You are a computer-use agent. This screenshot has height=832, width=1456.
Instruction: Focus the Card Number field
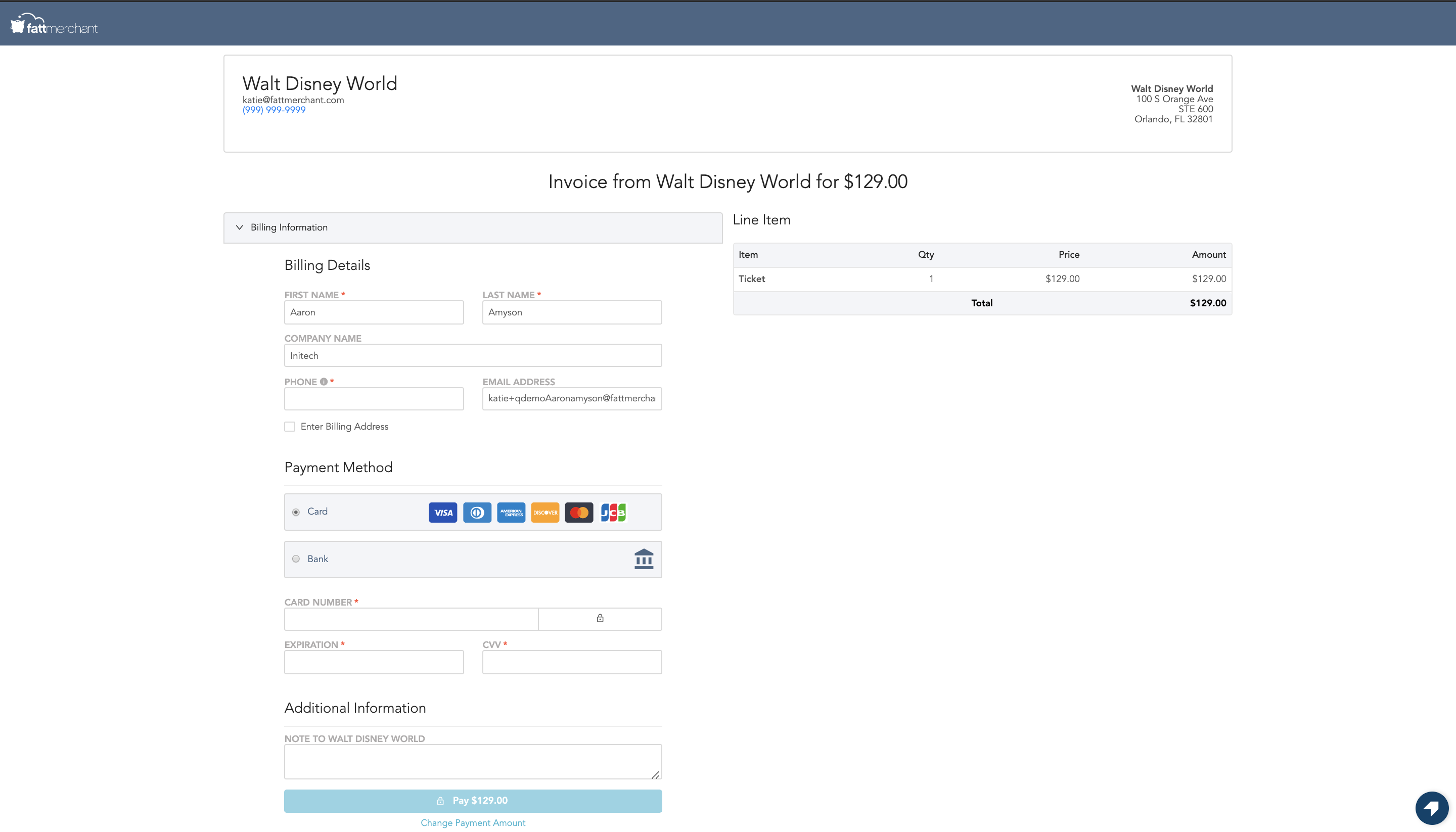point(412,619)
